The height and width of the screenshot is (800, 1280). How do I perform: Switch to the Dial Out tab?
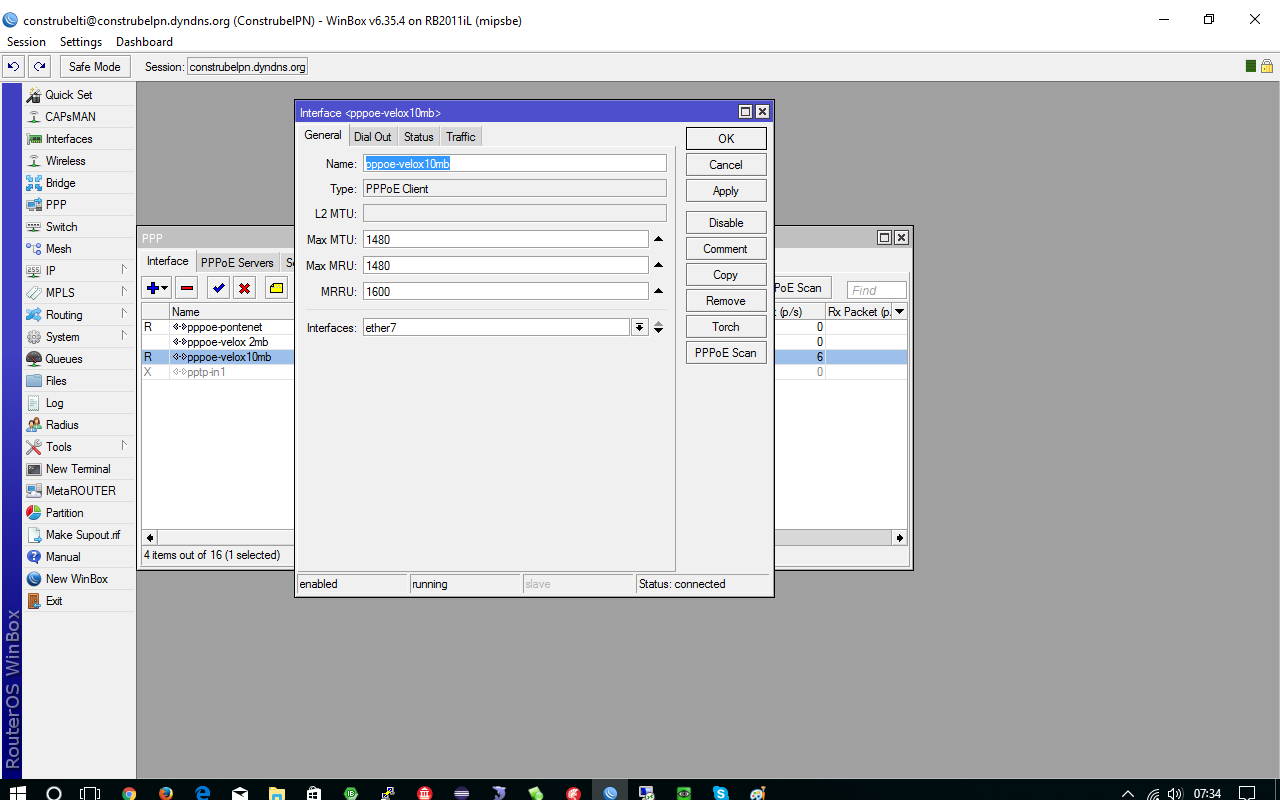pos(373,137)
